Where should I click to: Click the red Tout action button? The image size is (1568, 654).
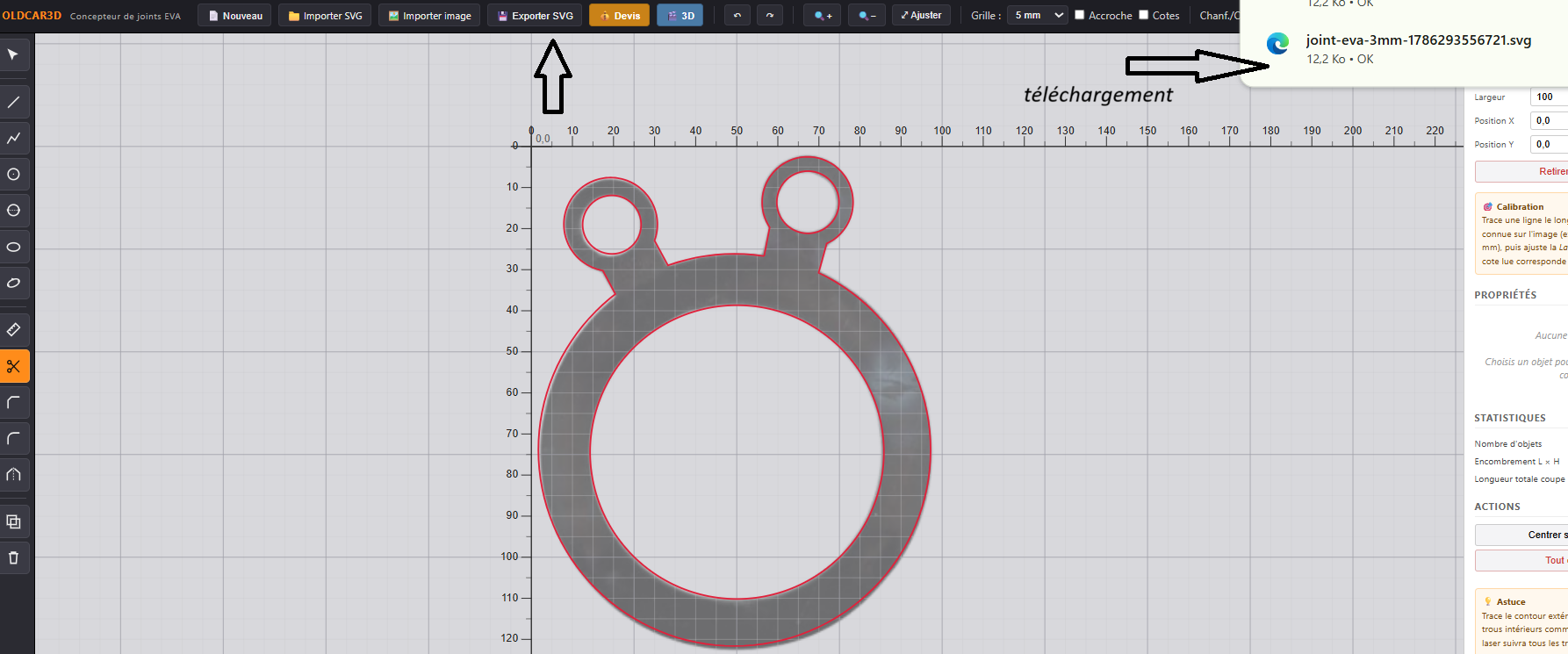click(1521, 560)
